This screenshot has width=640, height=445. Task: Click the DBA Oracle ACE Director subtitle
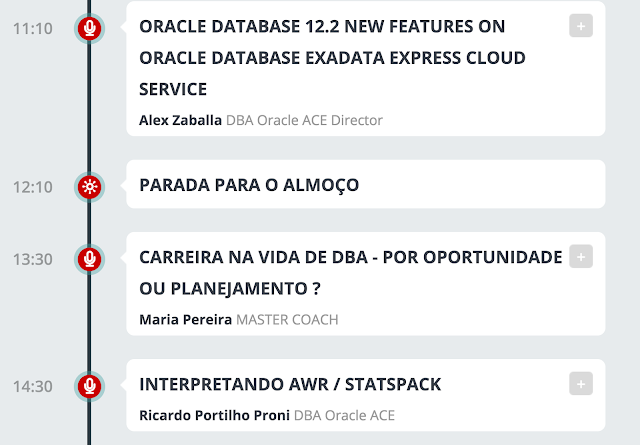(304, 120)
